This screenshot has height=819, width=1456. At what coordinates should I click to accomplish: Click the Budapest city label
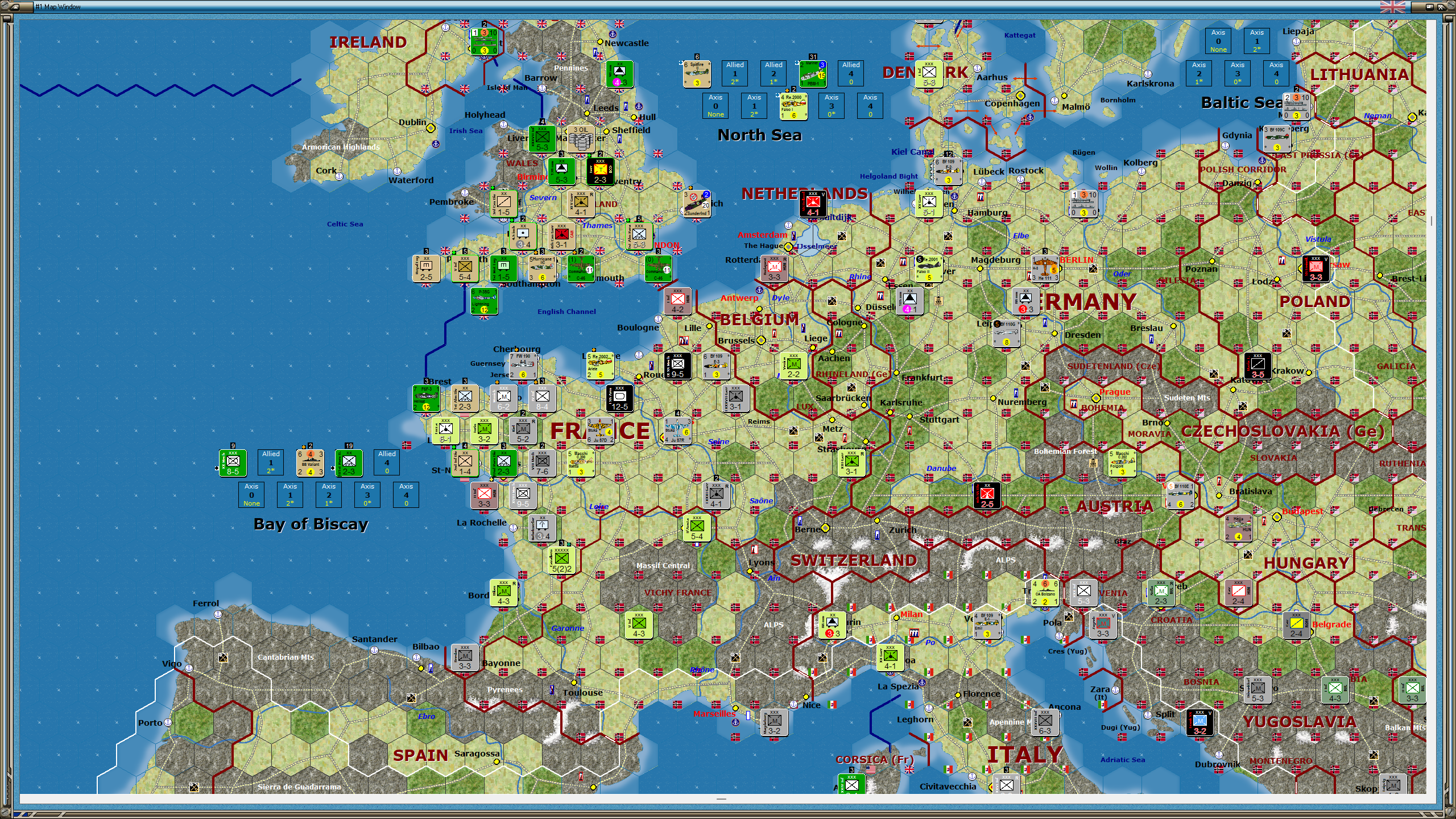tap(1302, 511)
